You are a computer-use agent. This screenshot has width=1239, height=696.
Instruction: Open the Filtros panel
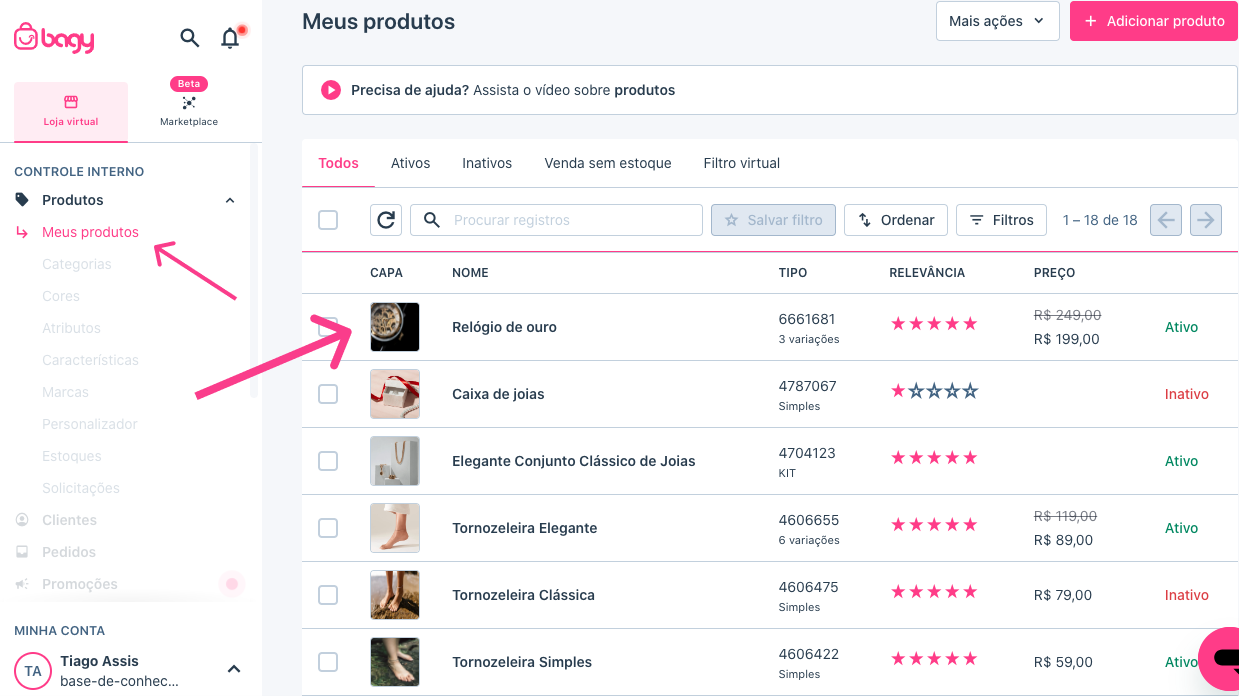[1001, 220]
